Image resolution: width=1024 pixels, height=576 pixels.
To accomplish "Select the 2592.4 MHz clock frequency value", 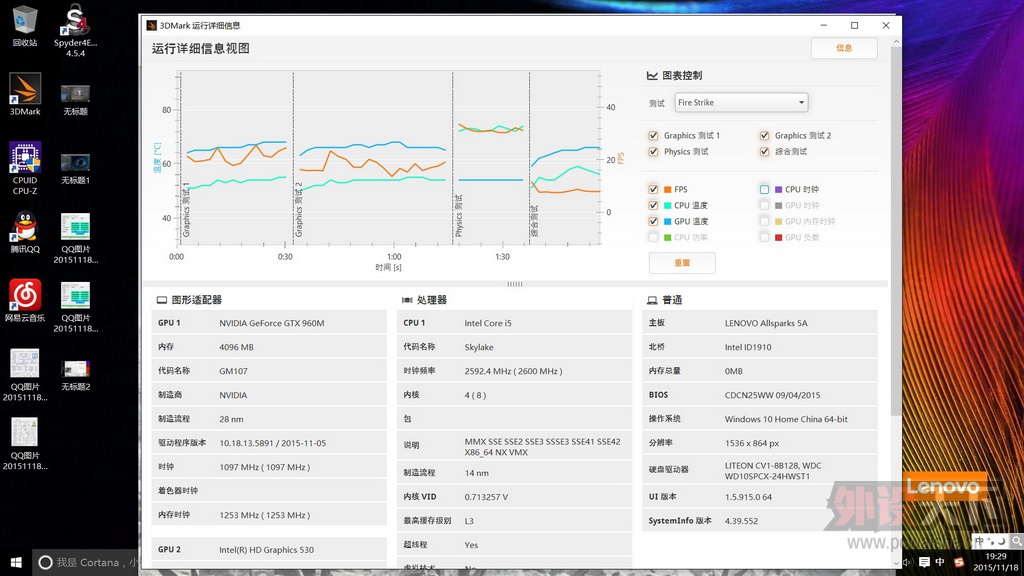I will 513,371.
